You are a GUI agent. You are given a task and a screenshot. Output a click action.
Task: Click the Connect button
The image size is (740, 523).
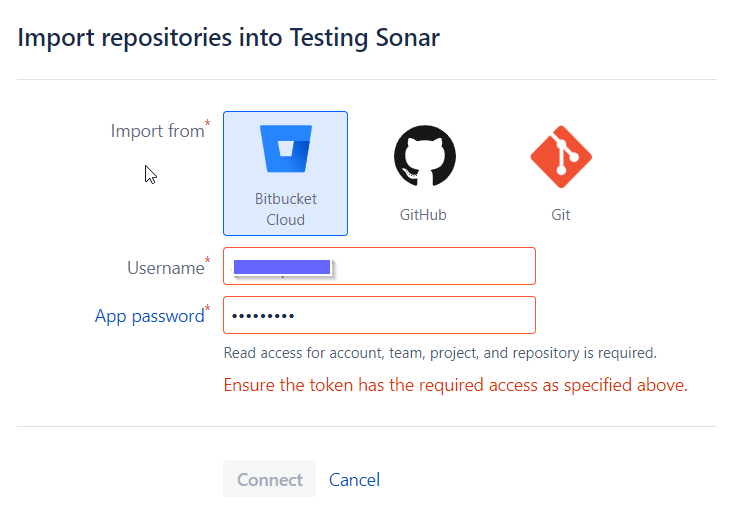(x=269, y=479)
